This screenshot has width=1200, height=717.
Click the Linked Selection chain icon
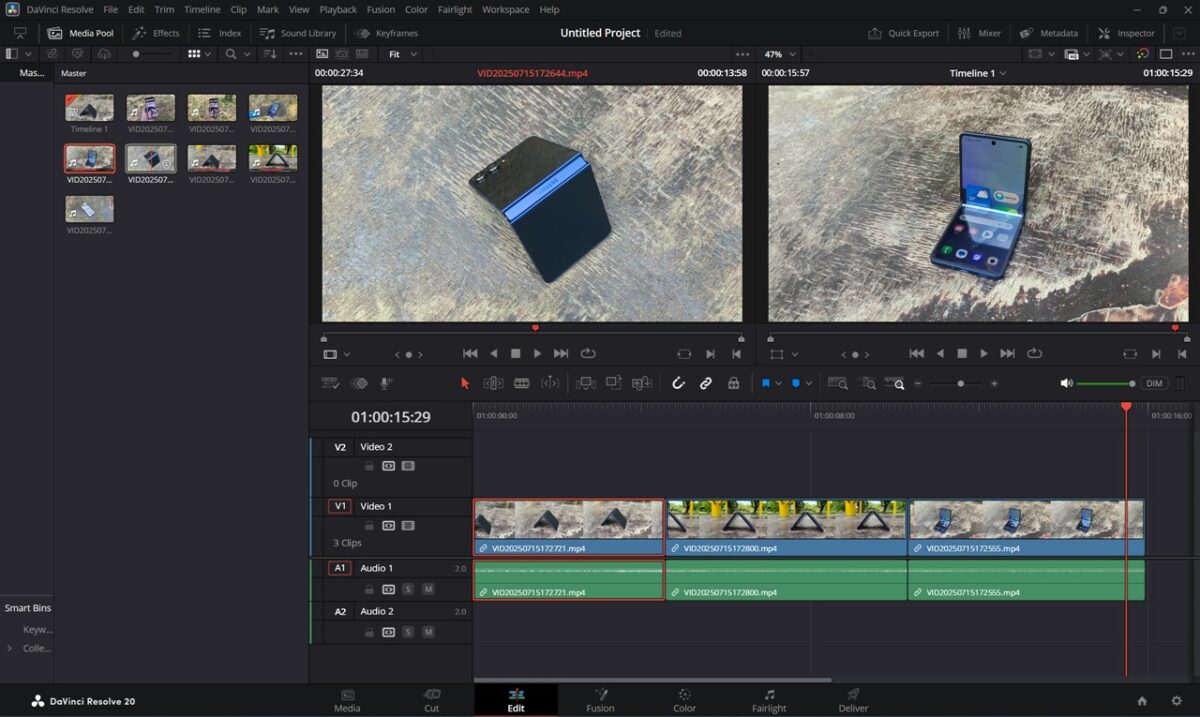pyautogui.click(x=706, y=383)
